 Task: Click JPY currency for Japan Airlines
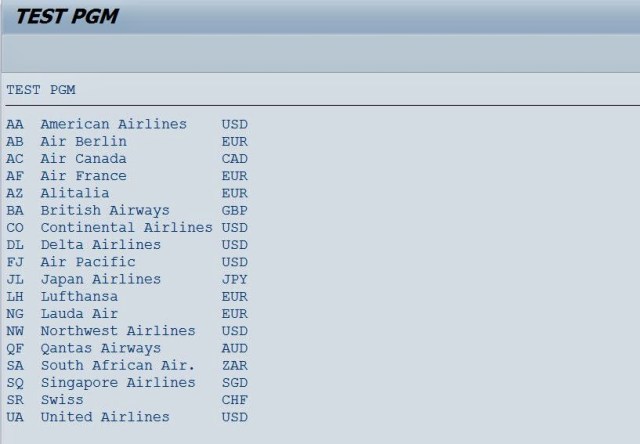(x=234, y=280)
